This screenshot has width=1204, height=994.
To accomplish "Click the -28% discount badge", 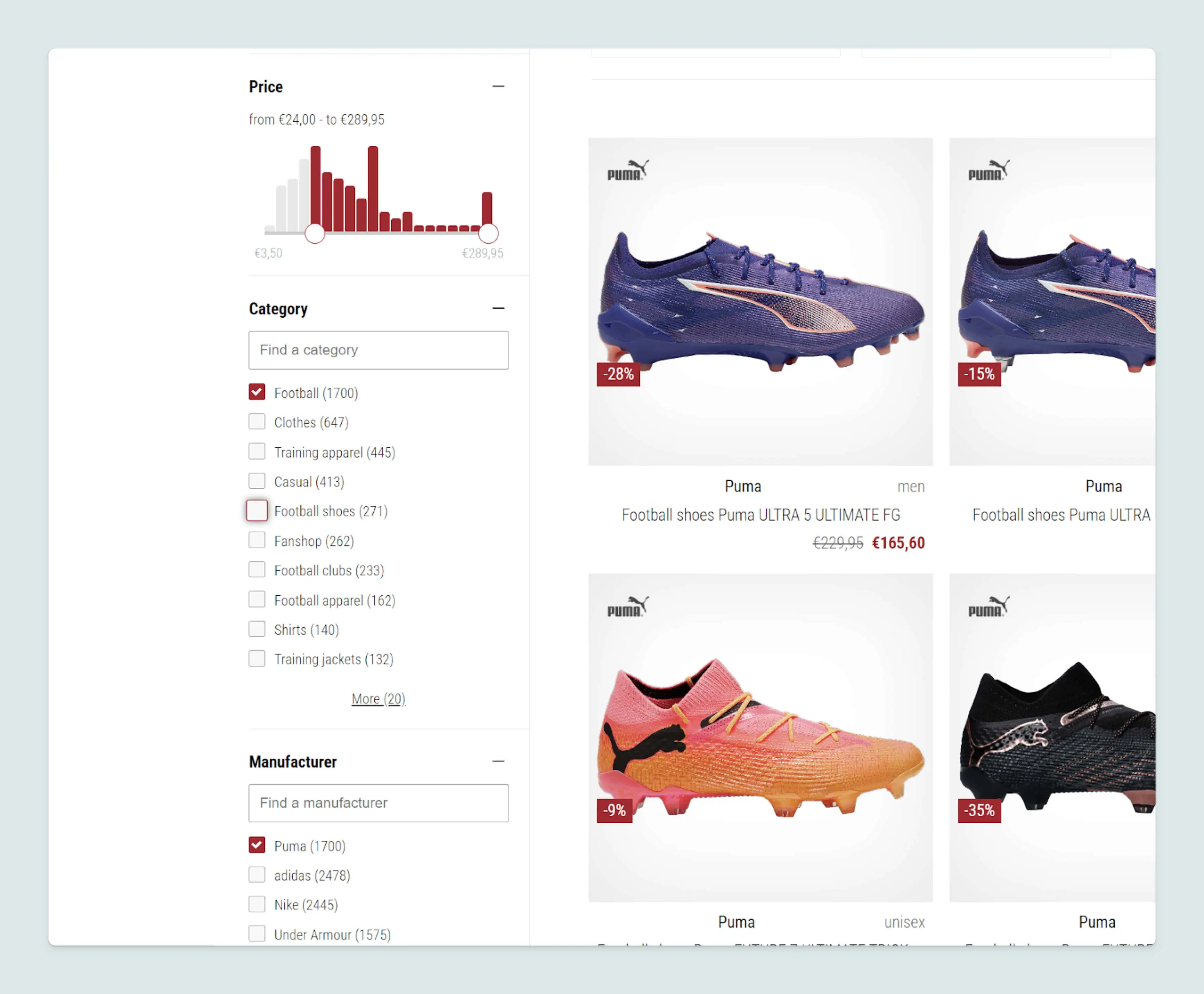I will click(x=618, y=374).
